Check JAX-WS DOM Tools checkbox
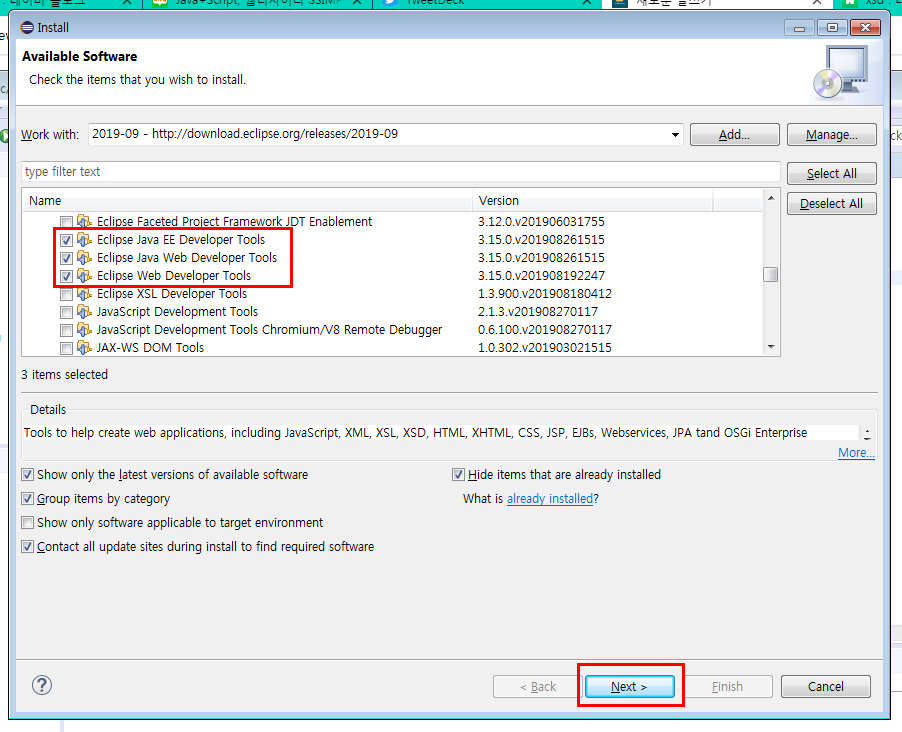Image resolution: width=902 pixels, height=732 pixels. point(66,348)
